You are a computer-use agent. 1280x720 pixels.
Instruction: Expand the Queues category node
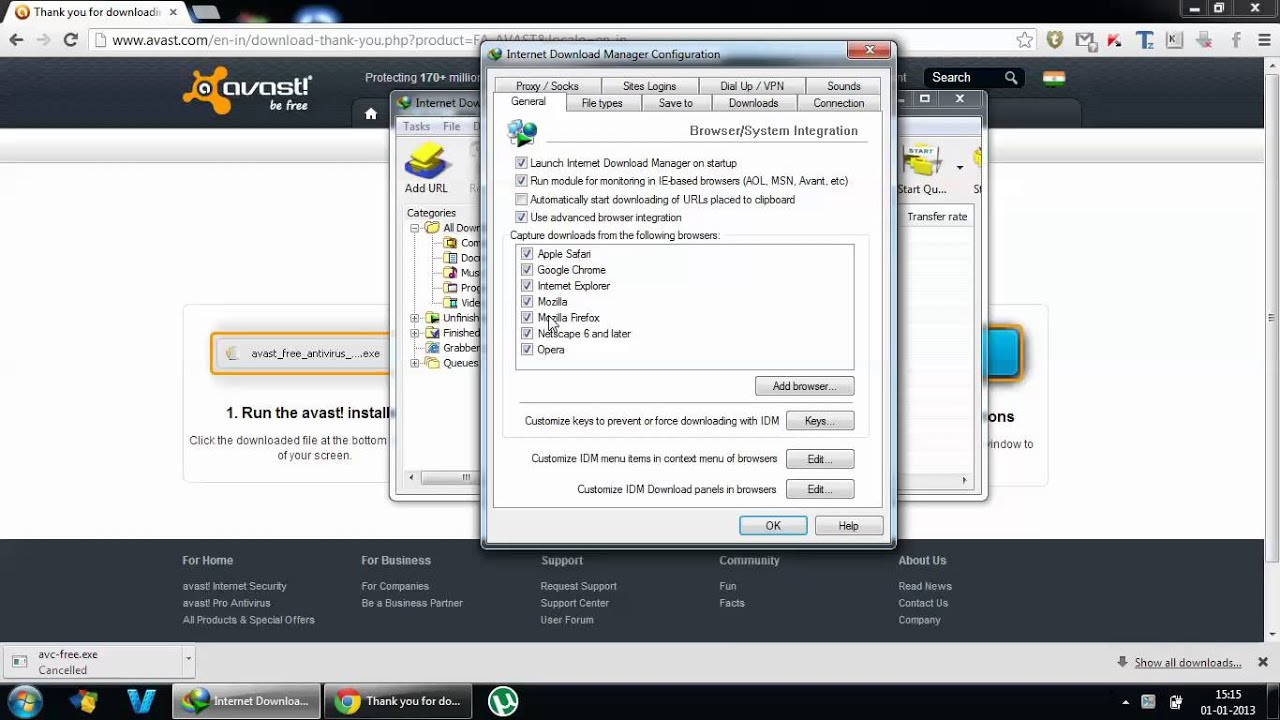[x=415, y=363]
